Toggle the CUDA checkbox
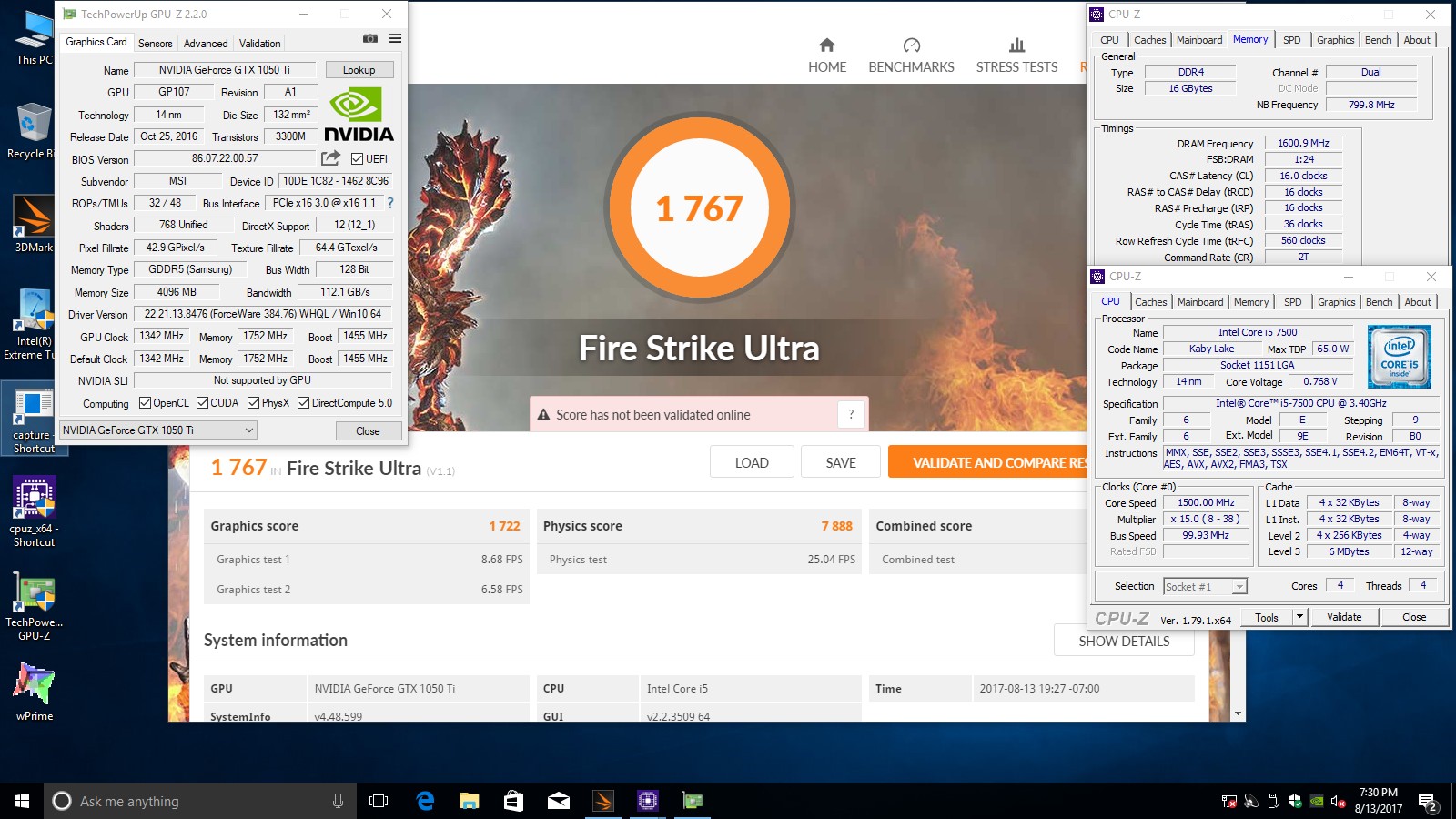 coord(202,403)
